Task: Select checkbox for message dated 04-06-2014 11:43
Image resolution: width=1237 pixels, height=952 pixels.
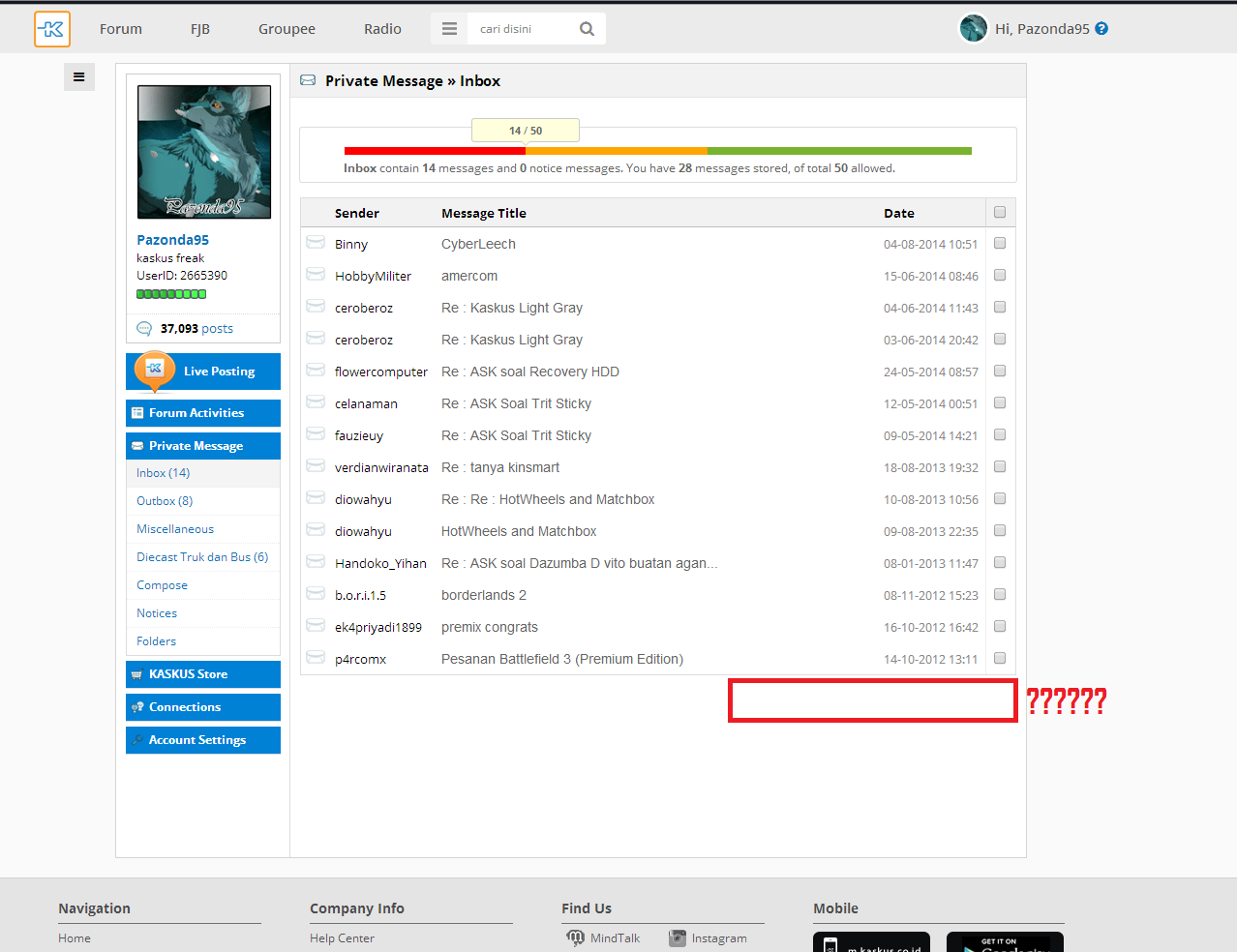Action: [x=1000, y=307]
